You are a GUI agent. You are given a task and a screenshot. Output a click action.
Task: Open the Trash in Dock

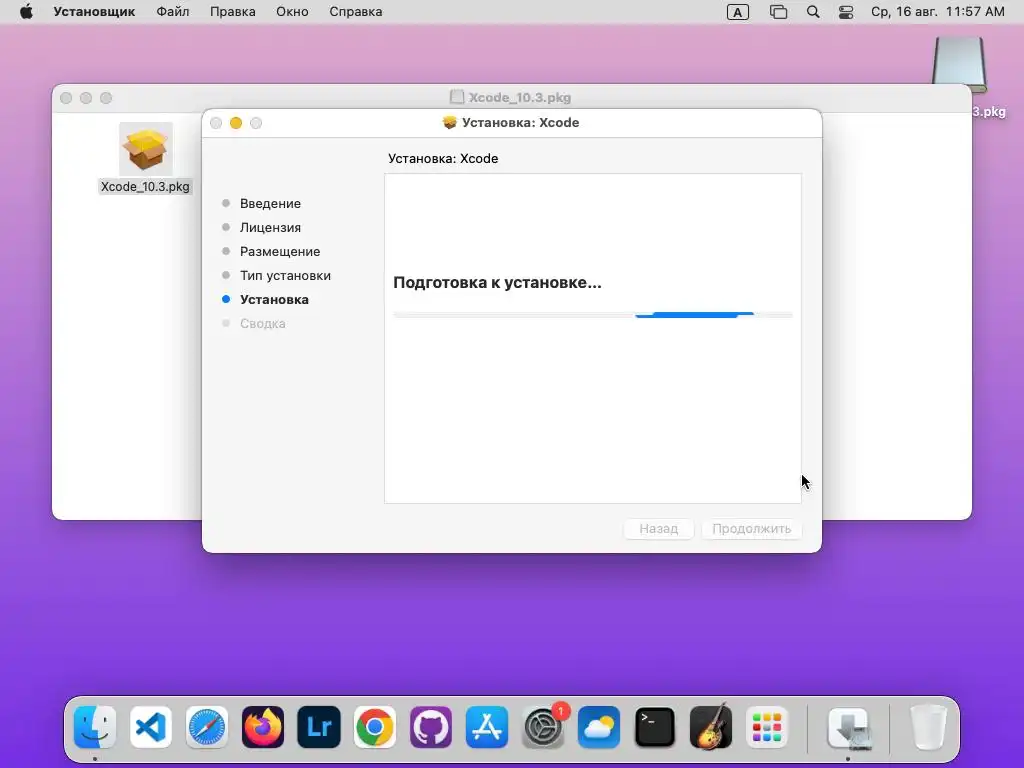pyautogui.click(x=928, y=727)
